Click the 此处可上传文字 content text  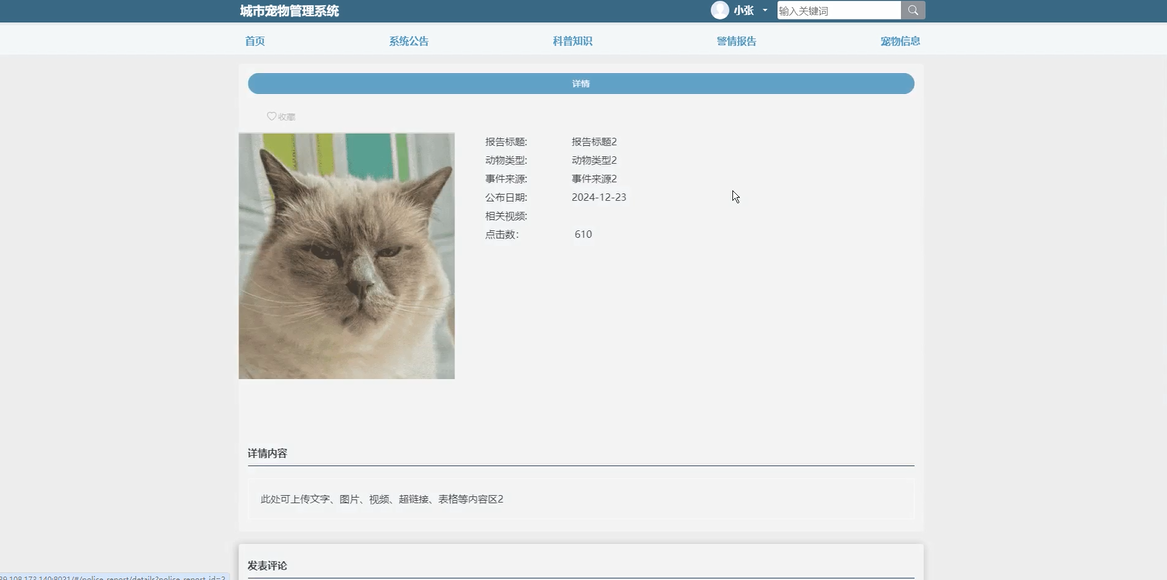pyautogui.click(x=382, y=499)
